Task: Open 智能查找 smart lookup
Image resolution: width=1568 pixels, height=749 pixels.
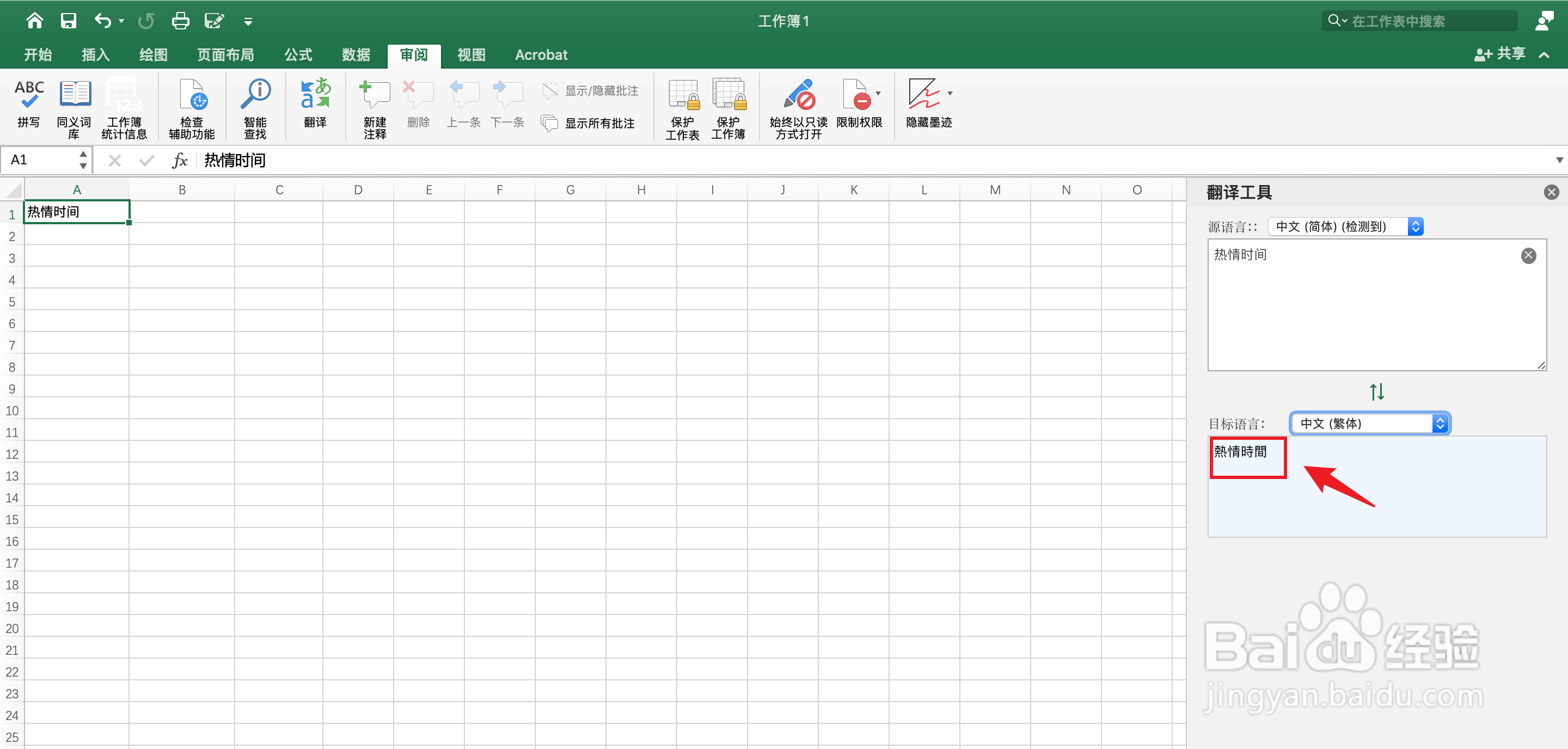Action: pos(255,107)
